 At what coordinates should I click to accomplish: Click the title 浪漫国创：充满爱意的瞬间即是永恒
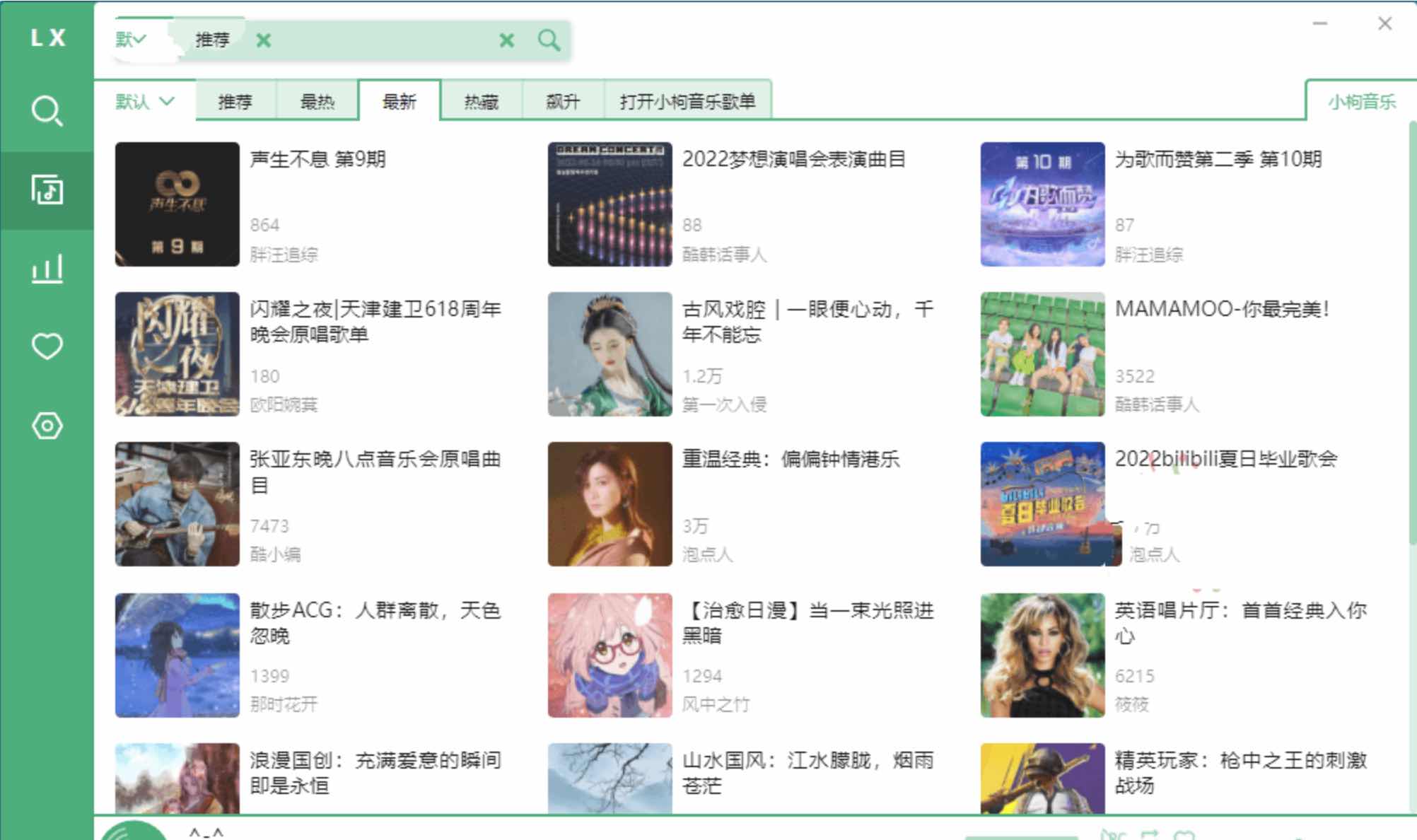tap(375, 773)
